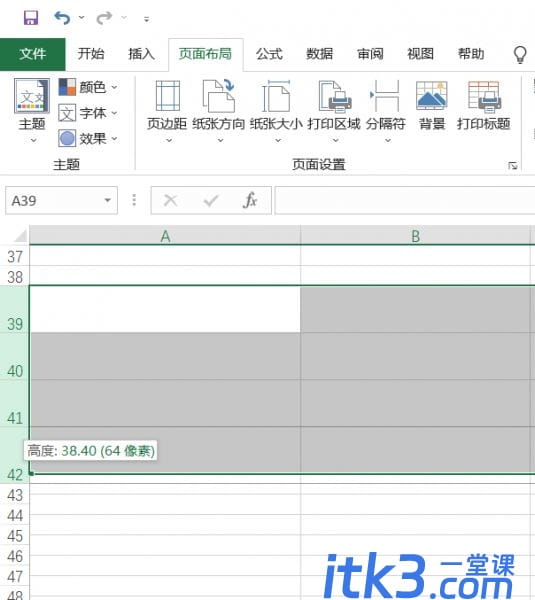535x600 pixels.
Task: Click the formula bar three-dot resize handle
Action: click(134, 200)
